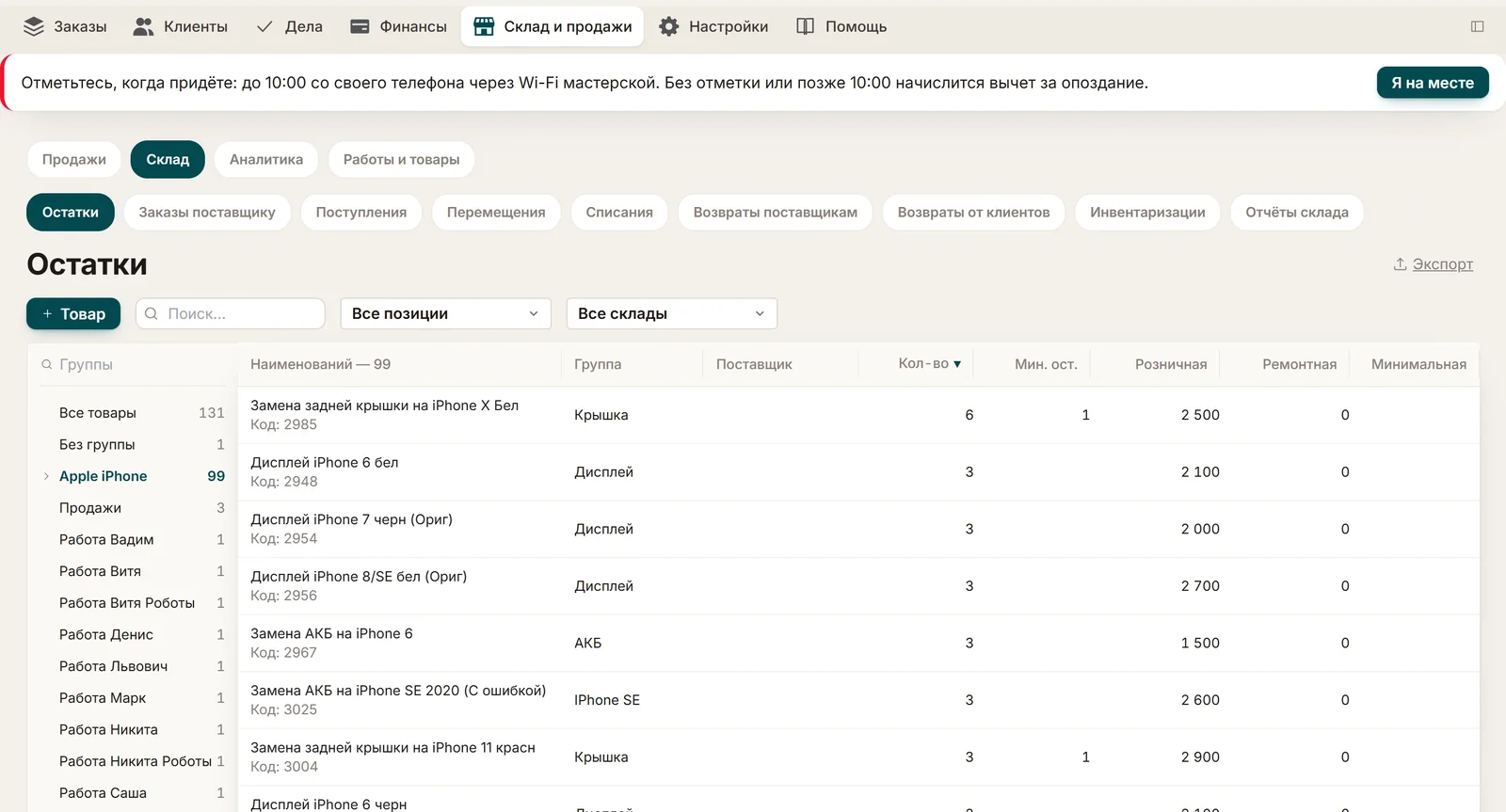
Task: Select the Все товары group
Action: (x=132, y=413)
